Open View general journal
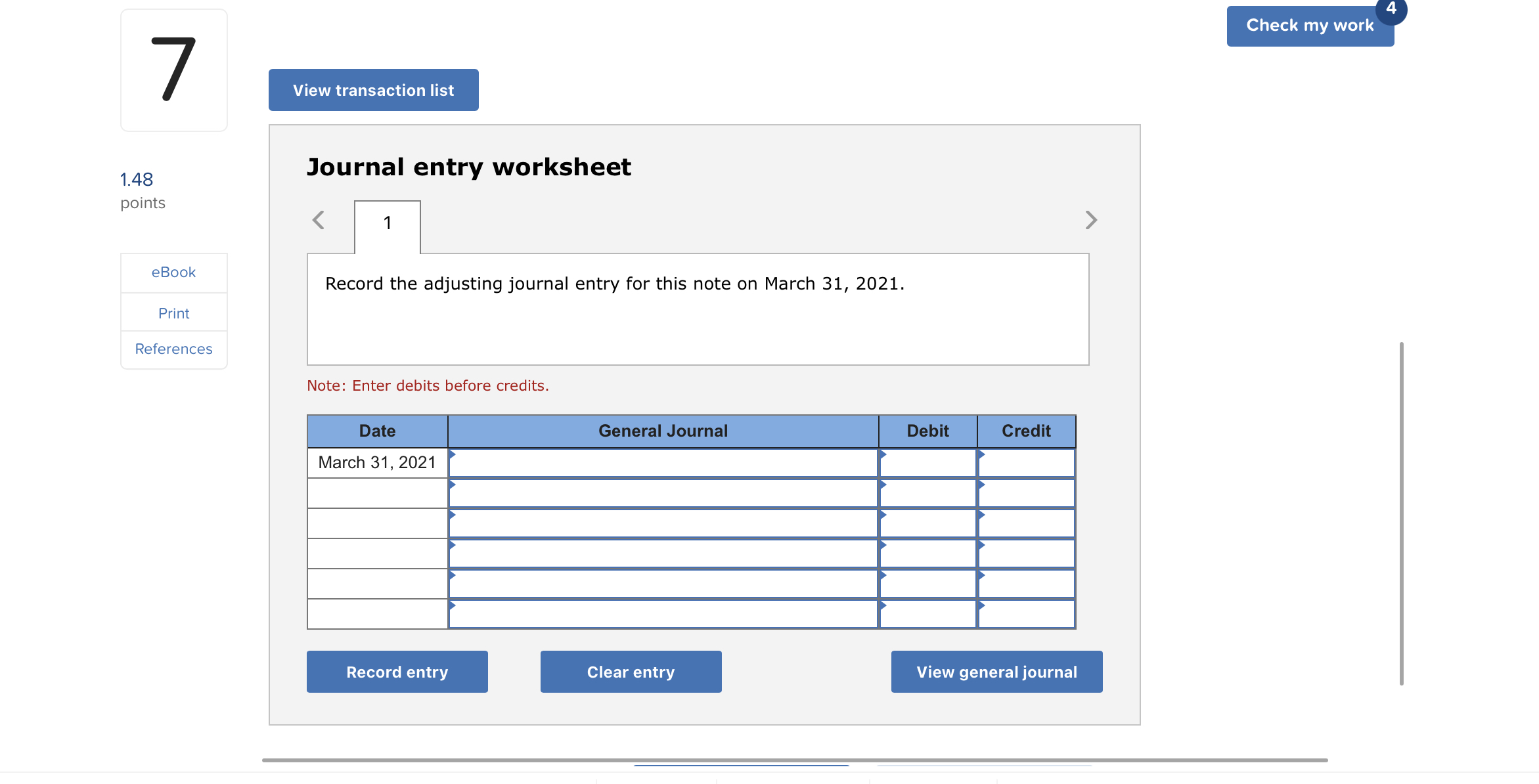 996,672
